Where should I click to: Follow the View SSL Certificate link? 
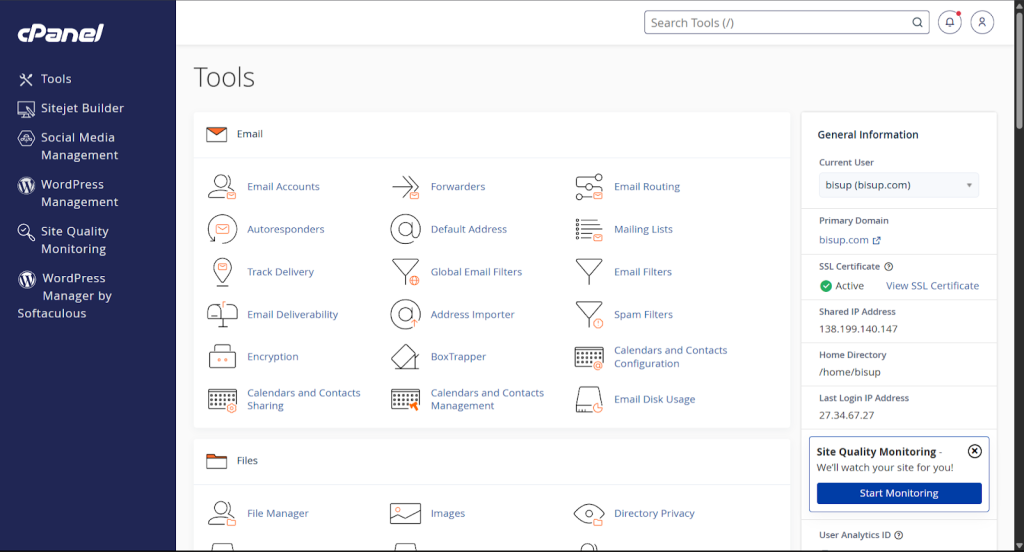pyautogui.click(x=932, y=286)
